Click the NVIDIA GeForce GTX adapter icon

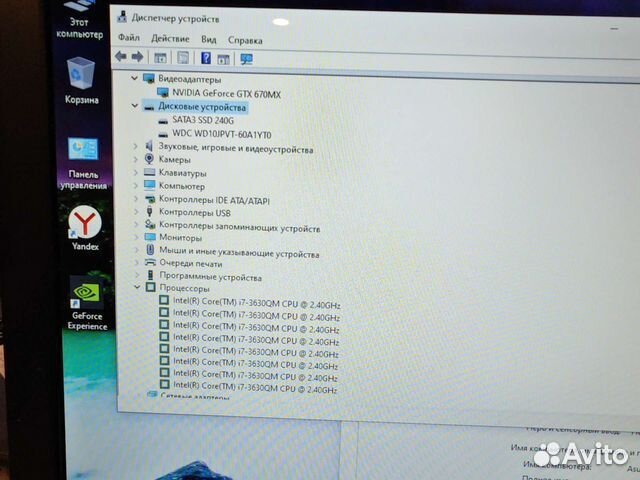click(163, 92)
